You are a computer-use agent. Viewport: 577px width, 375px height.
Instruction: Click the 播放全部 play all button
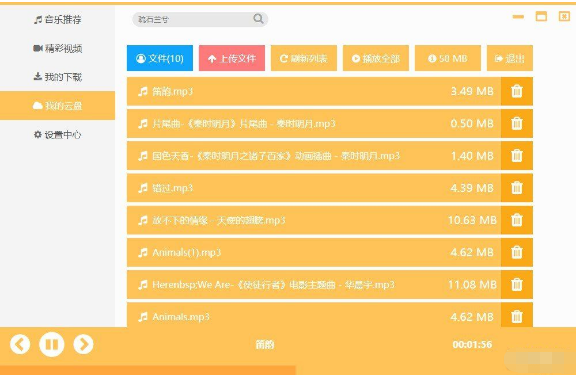(376, 58)
